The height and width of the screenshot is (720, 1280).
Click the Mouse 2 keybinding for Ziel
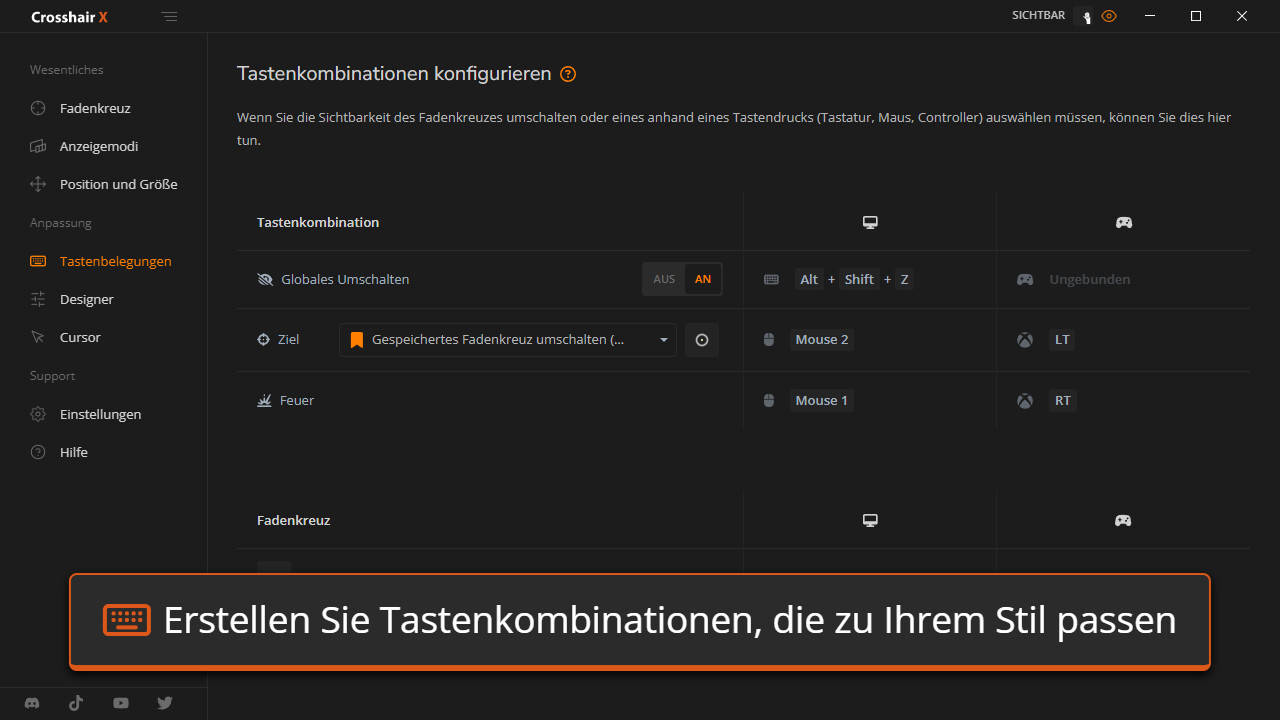(821, 340)
